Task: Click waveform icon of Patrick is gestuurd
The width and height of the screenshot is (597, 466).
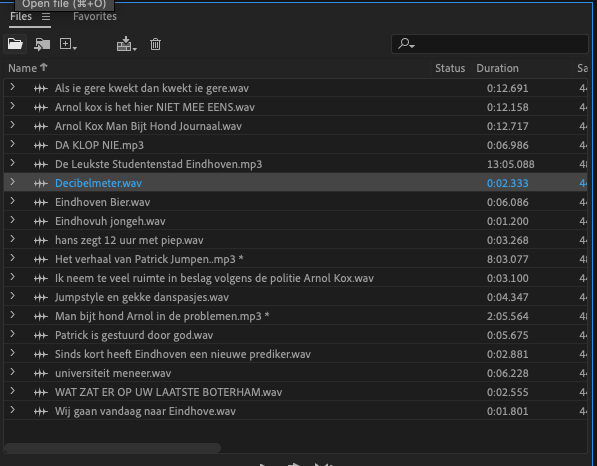Action: click(x=41, y=336)
